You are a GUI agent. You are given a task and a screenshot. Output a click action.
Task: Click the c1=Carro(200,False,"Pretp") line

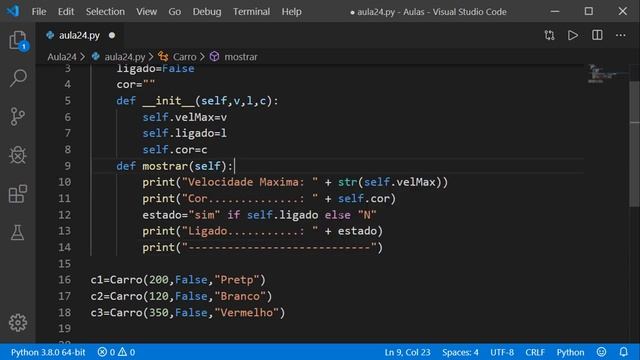pyautogui.click(x=178, y=280)
